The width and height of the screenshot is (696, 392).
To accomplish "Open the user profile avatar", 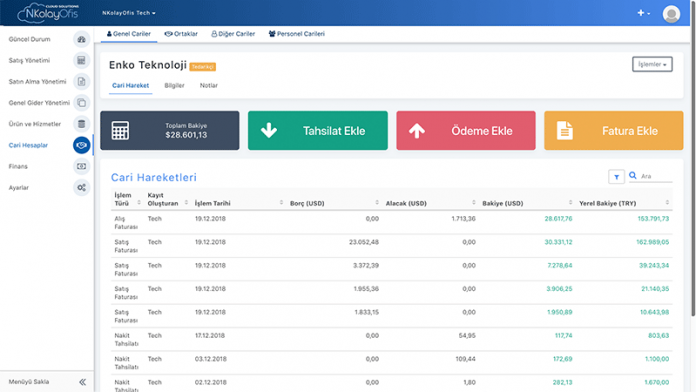I will click(671, 13).
